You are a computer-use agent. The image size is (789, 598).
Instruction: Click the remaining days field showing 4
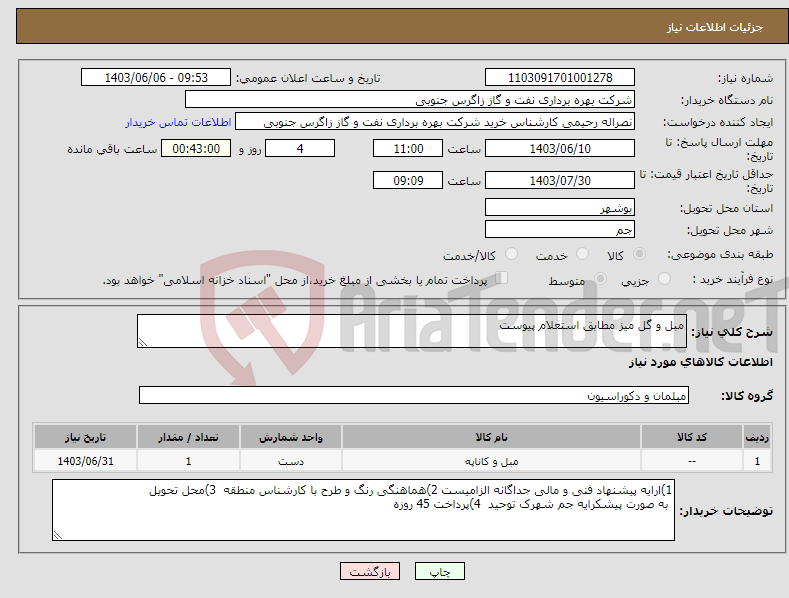click(300, 148)
